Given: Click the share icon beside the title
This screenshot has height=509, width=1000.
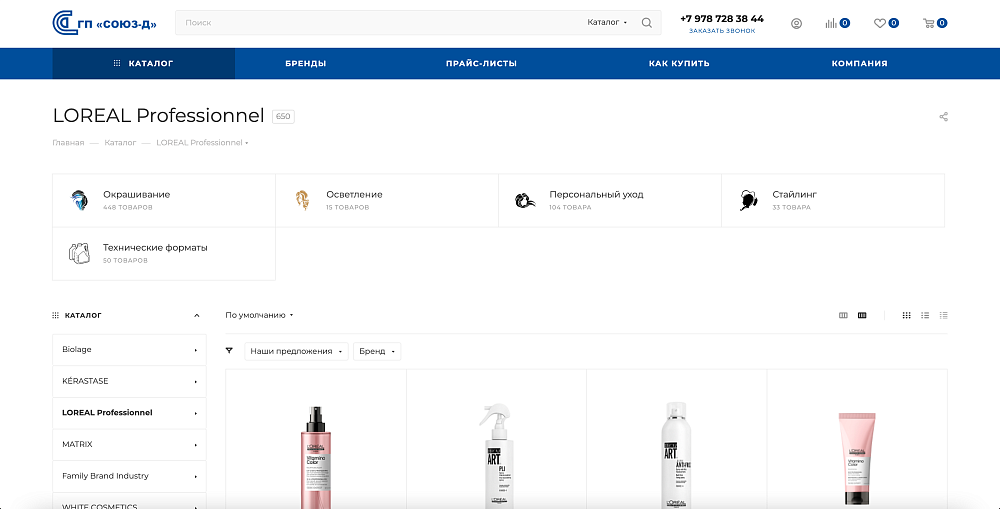Looking at the screenshot, I should click(x=943, y=117).
